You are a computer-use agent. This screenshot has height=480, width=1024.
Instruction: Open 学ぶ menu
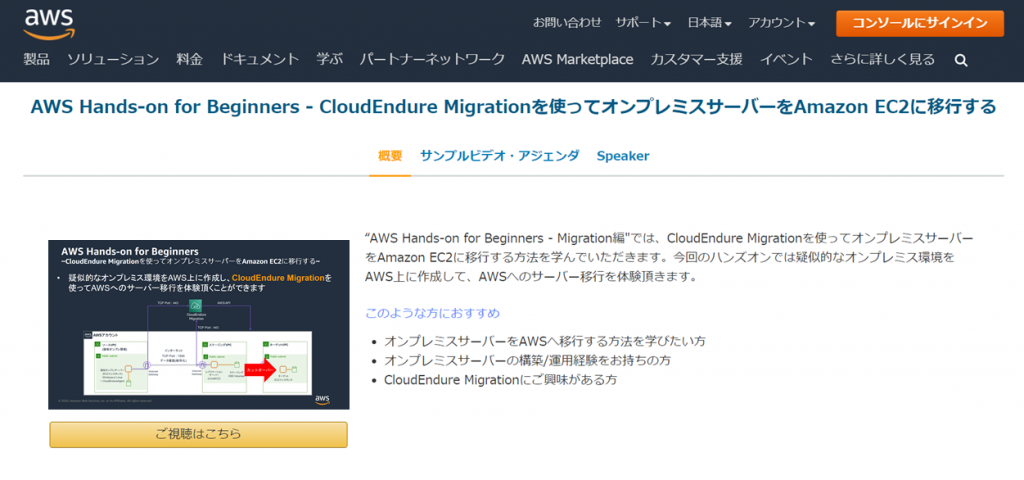click(329, 59)
